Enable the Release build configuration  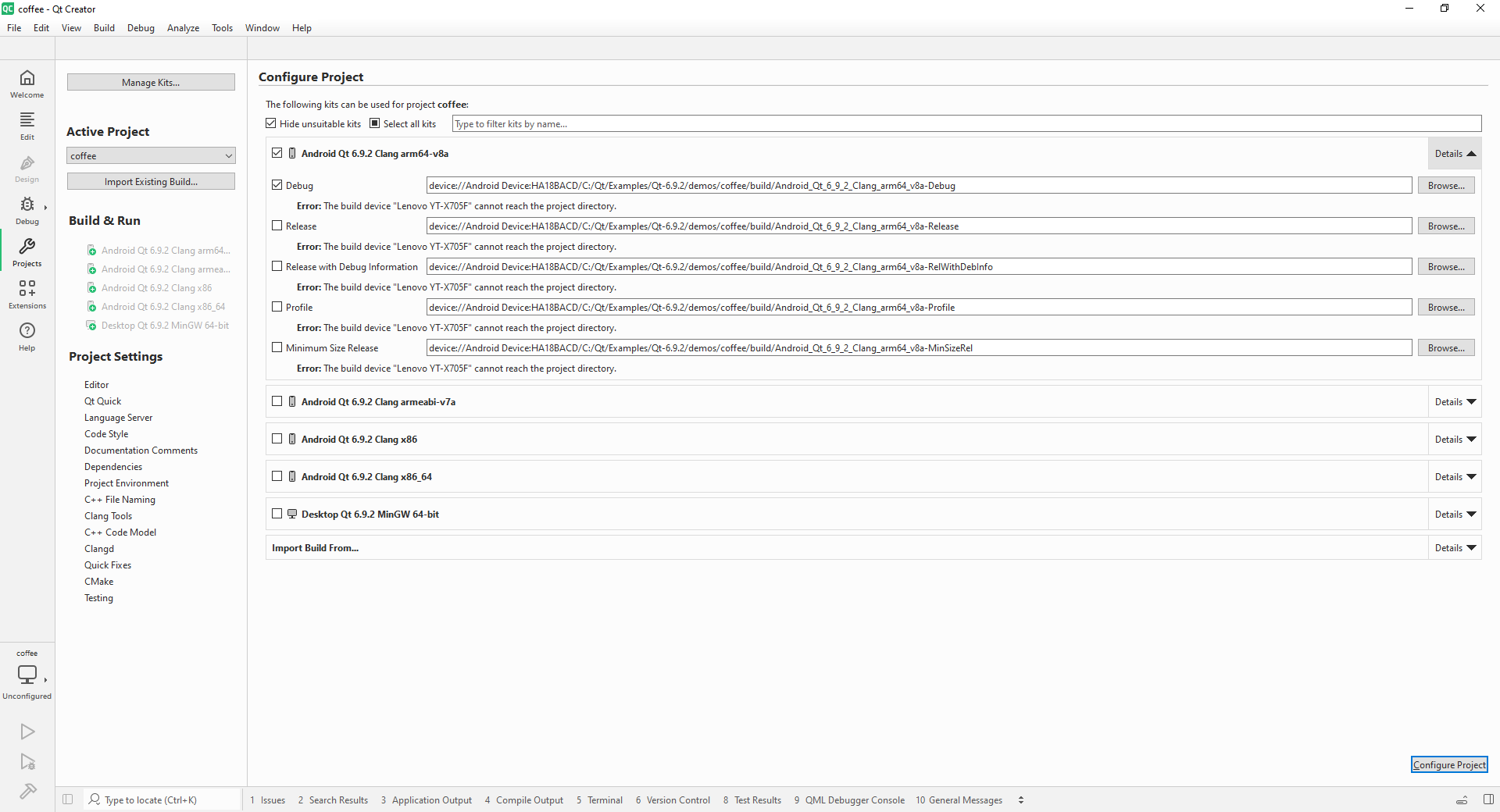click(x=277, y=226)
